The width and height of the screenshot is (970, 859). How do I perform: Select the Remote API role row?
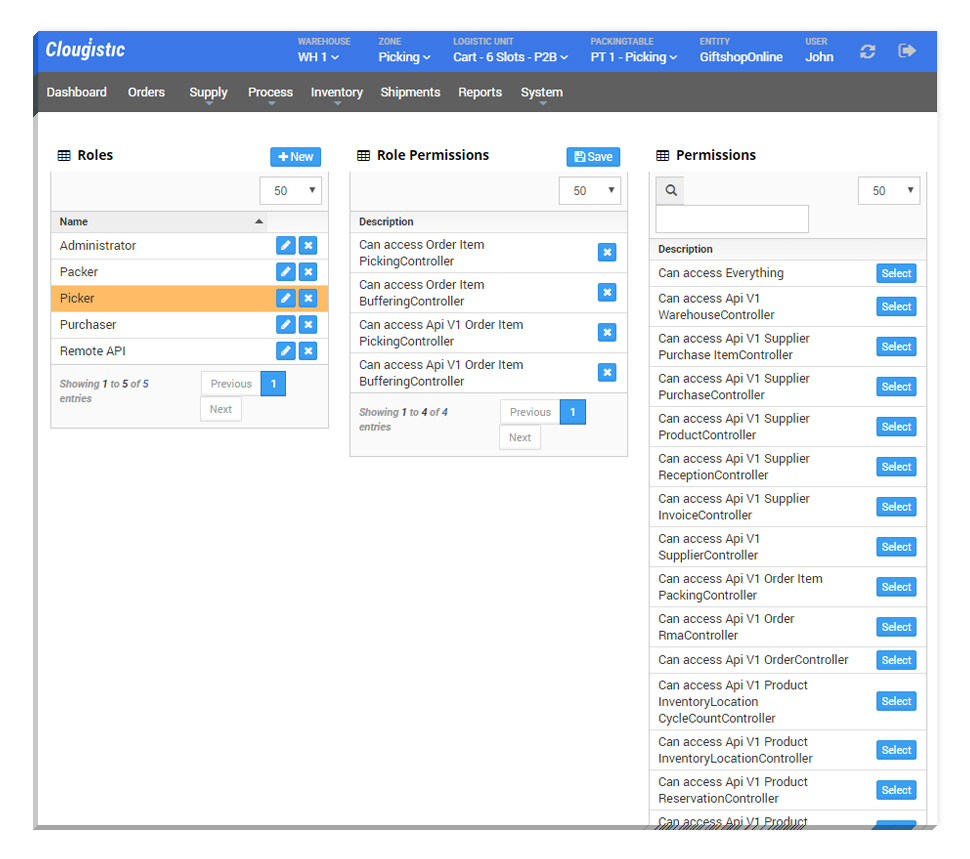point(189,351)
